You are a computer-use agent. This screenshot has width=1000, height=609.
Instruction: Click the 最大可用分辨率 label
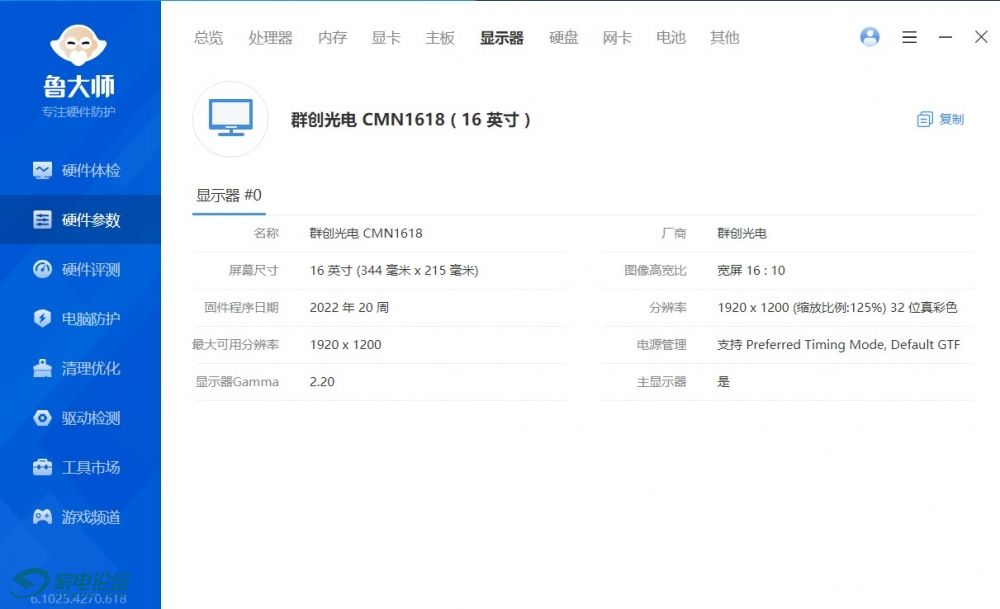pos(235,345)
